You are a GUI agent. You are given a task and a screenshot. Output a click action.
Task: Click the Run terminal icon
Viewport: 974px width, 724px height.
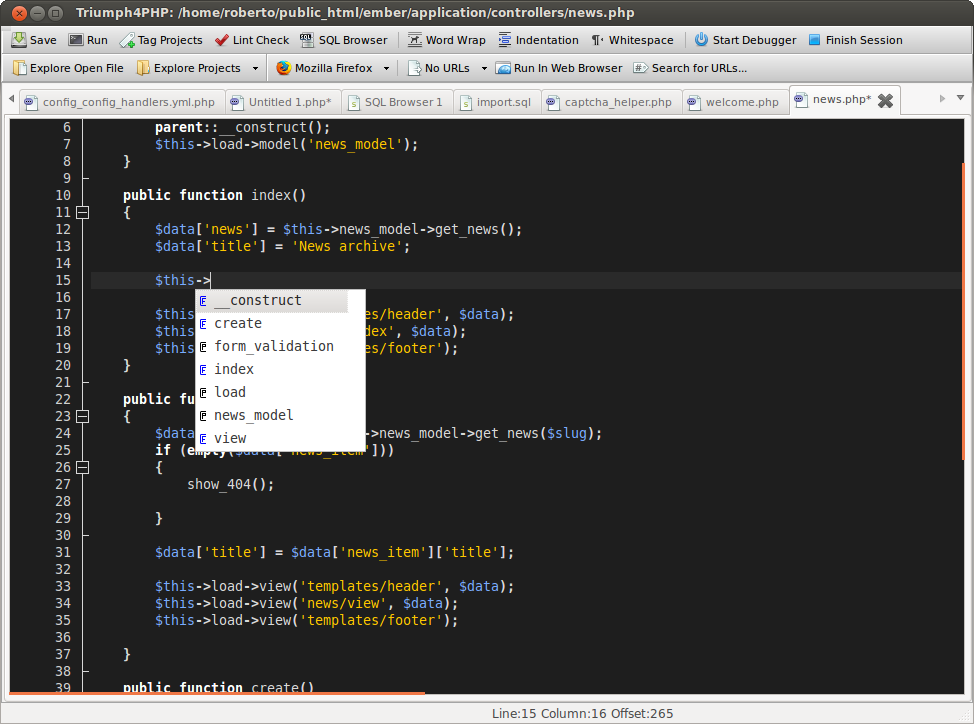(x=76, y=40)
